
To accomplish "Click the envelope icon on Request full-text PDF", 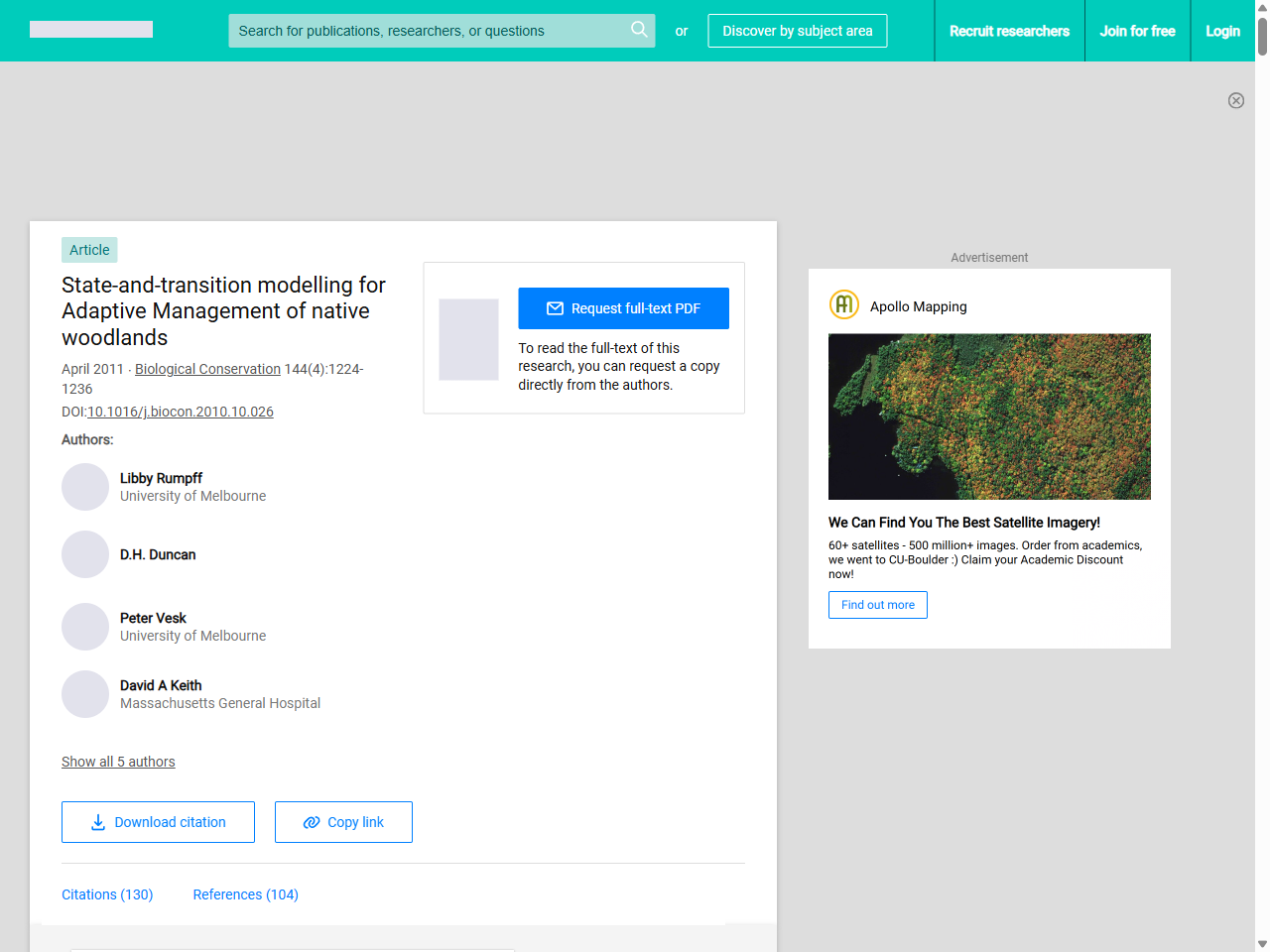I will point(556,308).
